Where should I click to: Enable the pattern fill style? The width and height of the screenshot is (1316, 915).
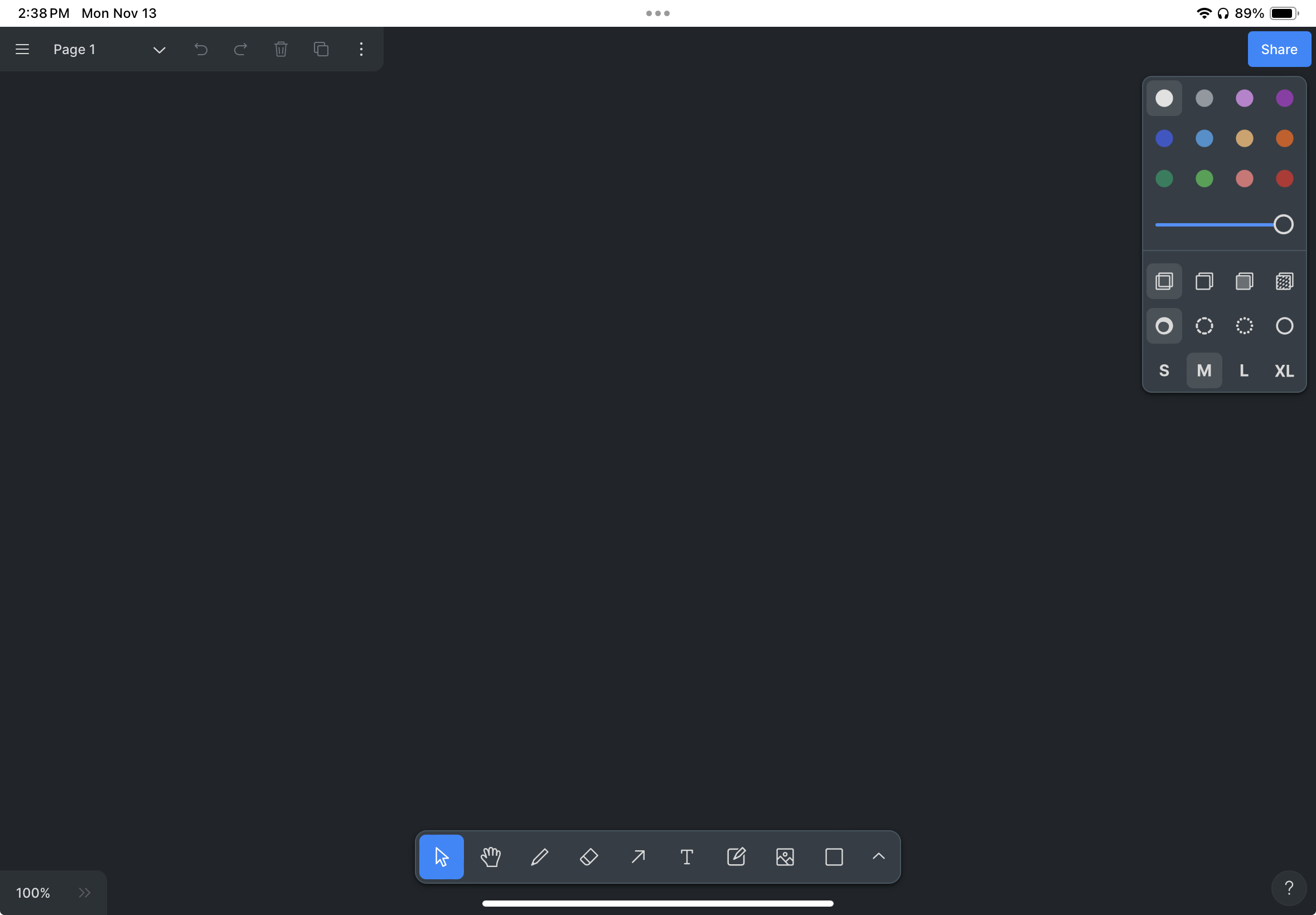1283,281
